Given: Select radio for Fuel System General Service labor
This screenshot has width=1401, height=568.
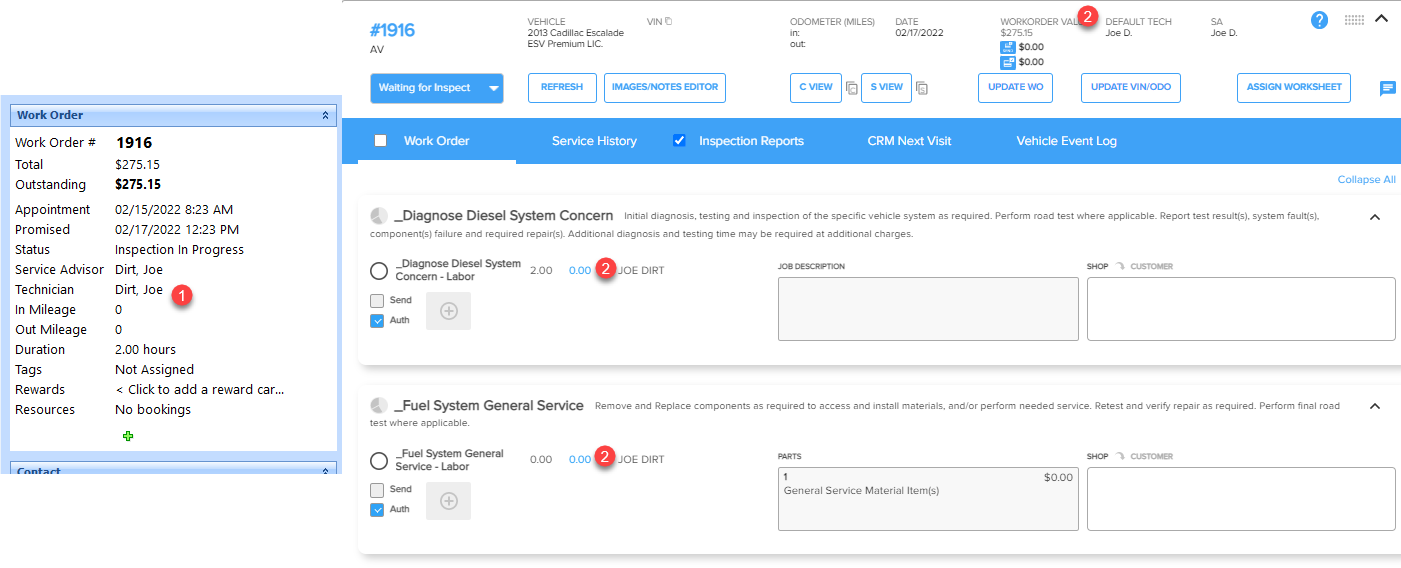Looking at the screenshot, I should (x=379, y=461).
